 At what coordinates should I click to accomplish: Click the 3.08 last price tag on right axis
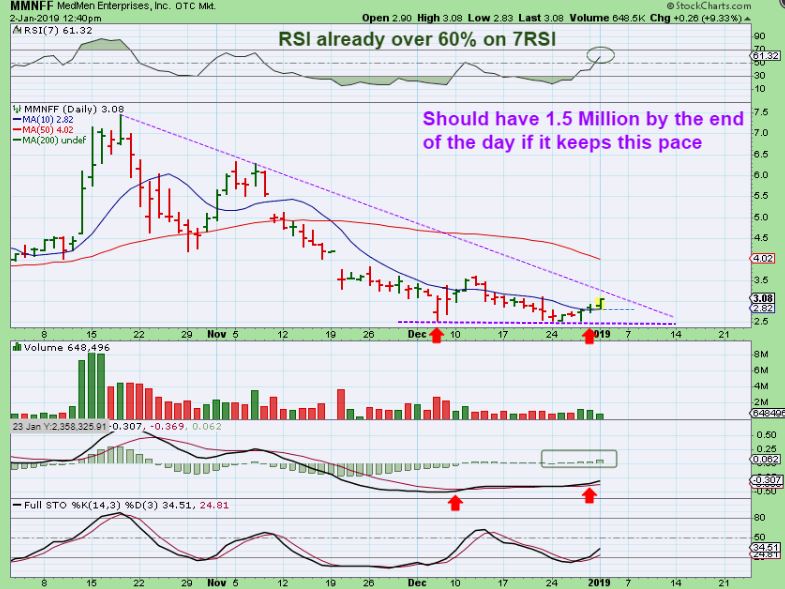(x=763, y=299)
